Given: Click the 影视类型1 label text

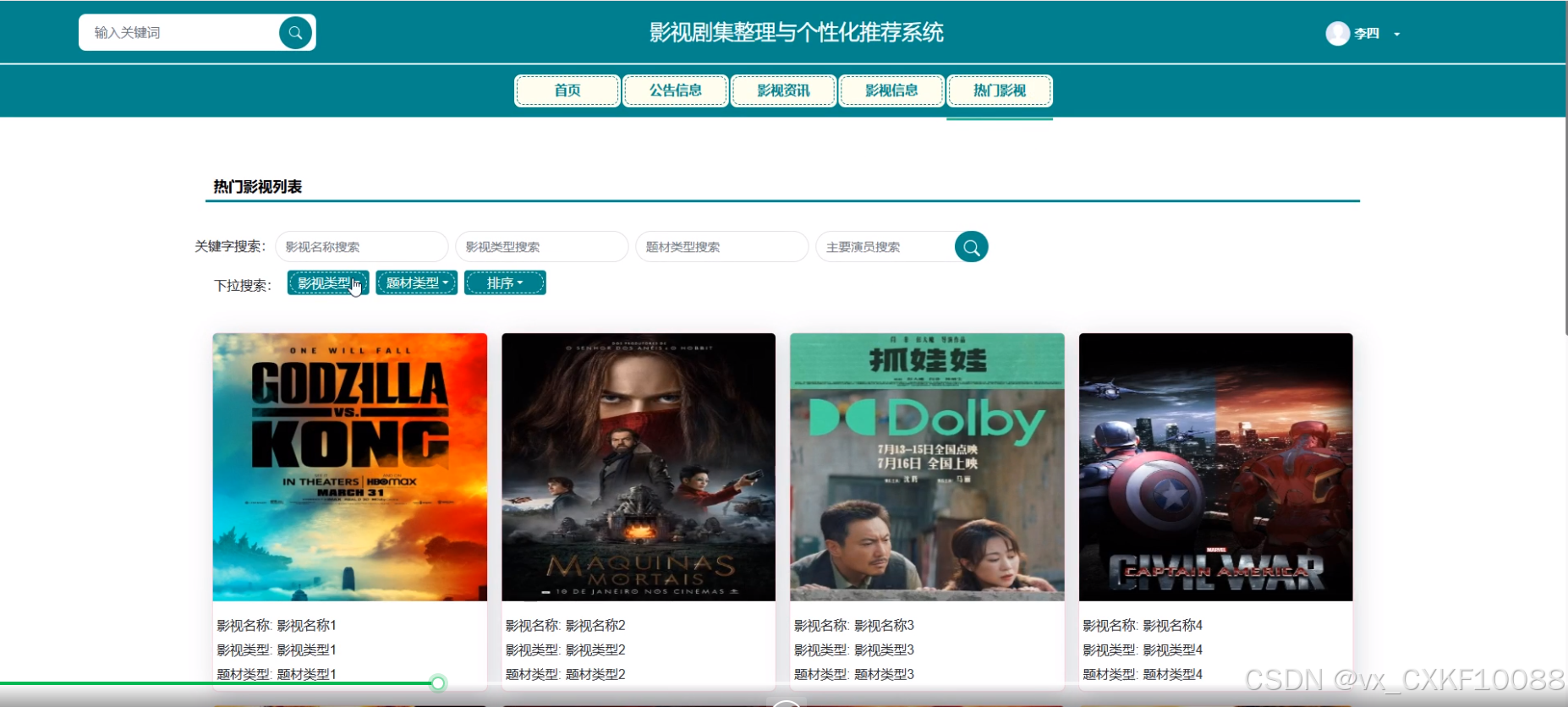Looking at the screenshot, I should (306, 650).
